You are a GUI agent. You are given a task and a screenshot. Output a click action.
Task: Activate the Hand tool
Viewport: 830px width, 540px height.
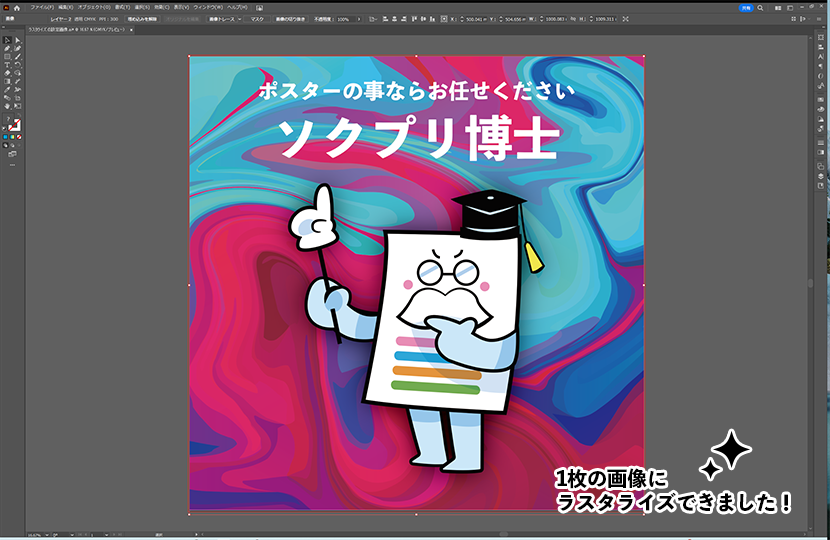click(7, 105)
